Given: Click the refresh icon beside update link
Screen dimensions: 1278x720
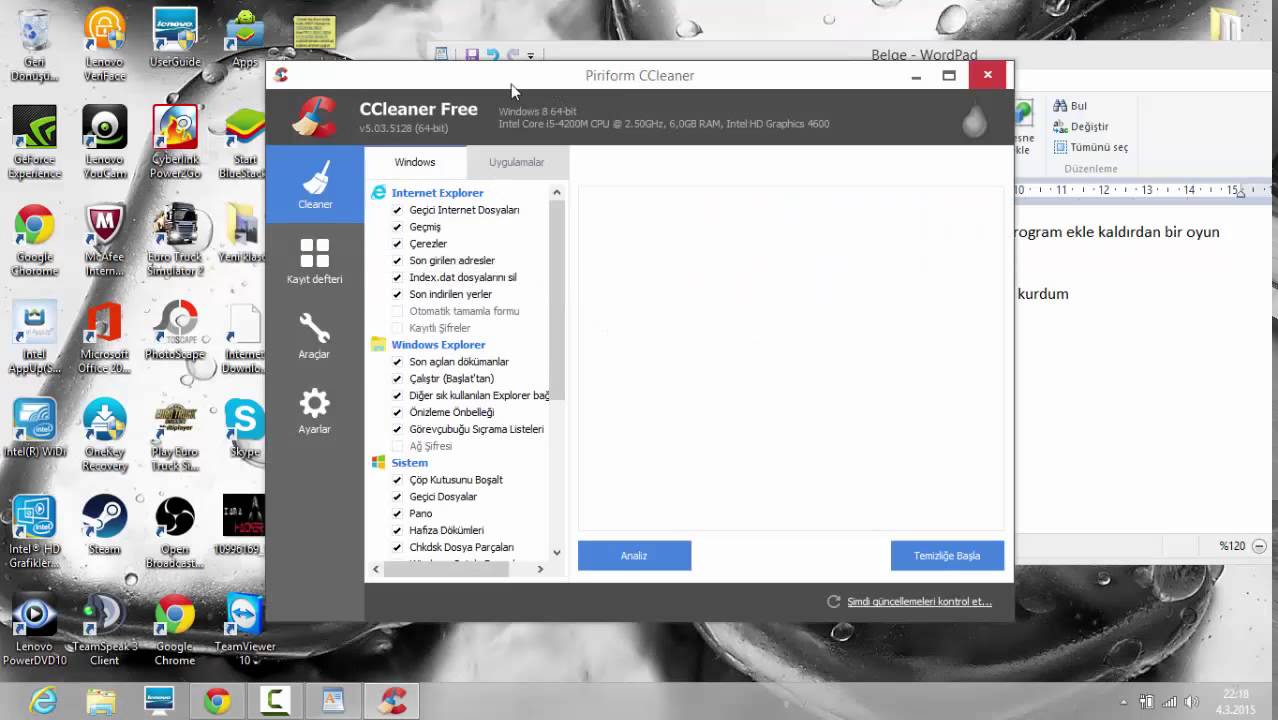Looking at the screenshot, I should 833,602.
